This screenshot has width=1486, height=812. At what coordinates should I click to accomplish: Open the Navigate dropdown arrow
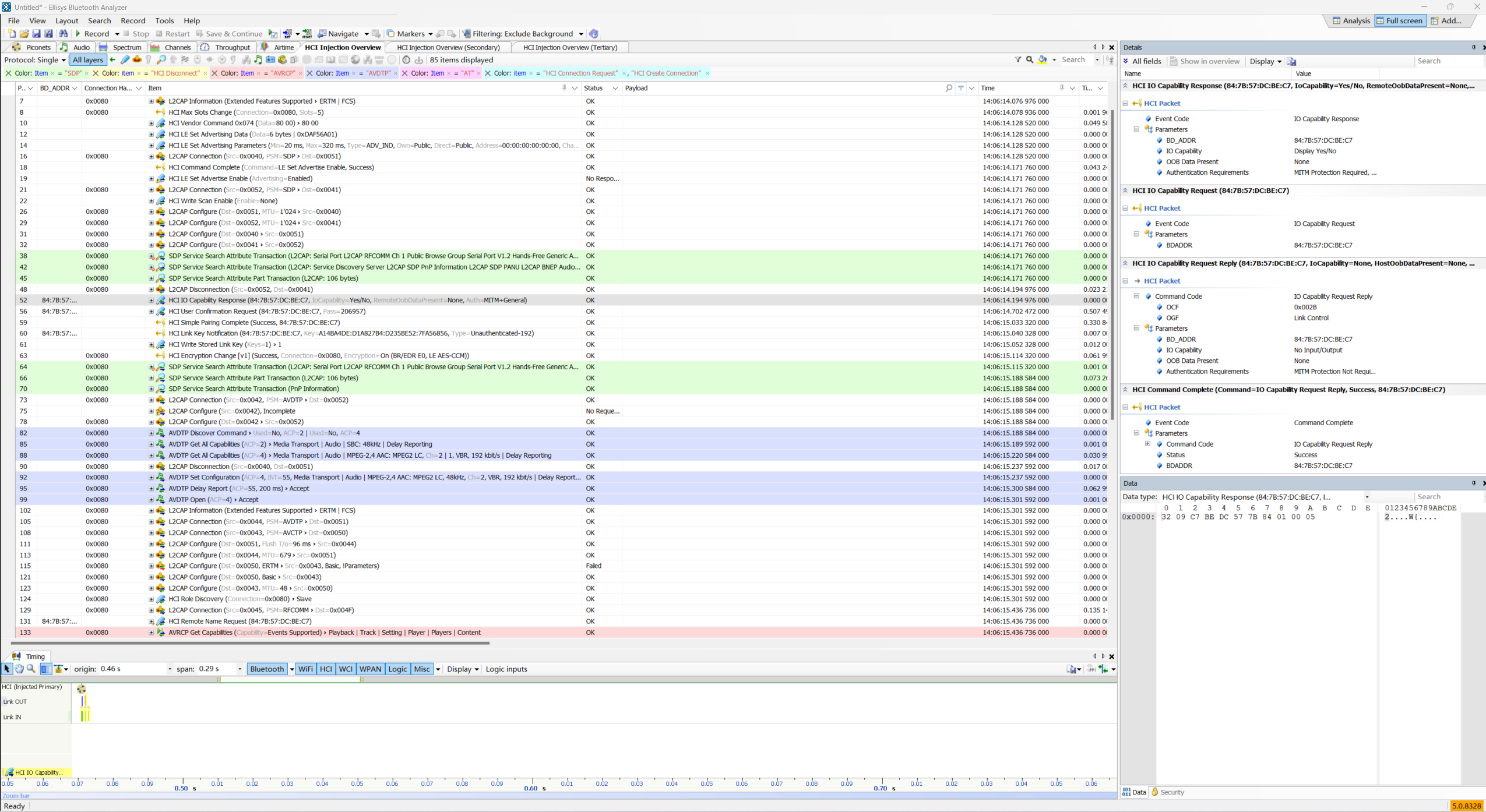[x=366, y=34]
